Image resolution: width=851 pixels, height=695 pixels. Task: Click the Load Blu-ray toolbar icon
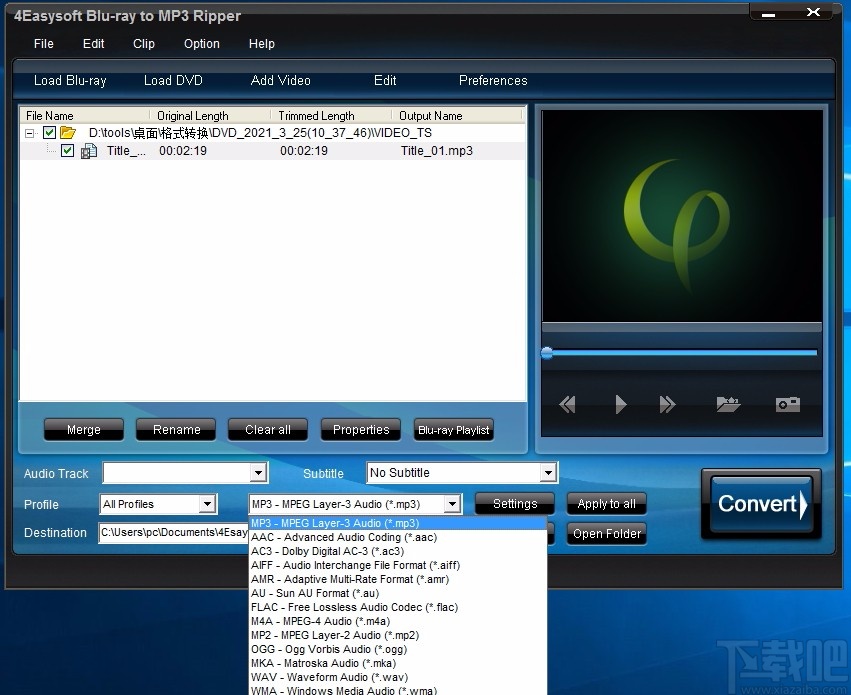(70, 81)
